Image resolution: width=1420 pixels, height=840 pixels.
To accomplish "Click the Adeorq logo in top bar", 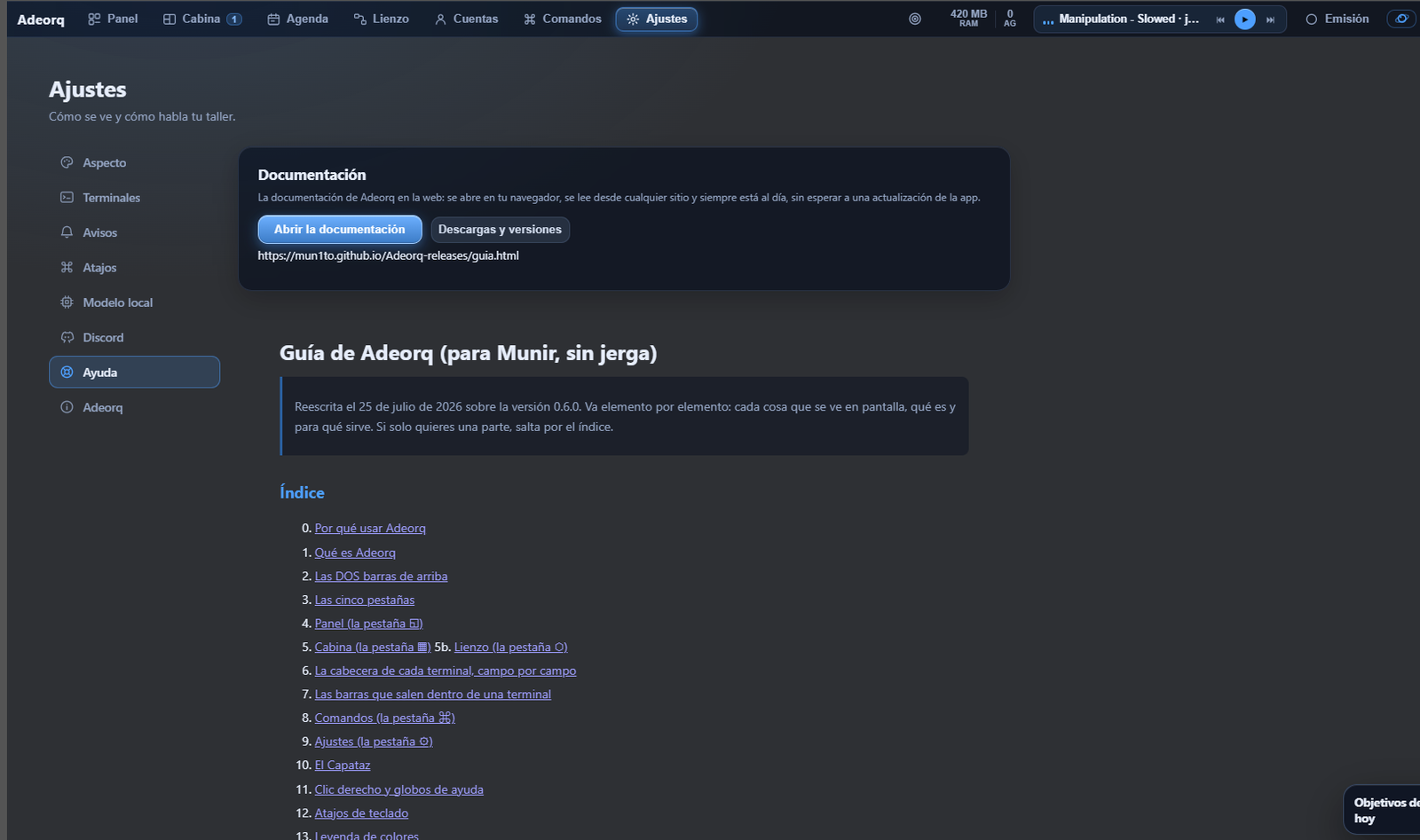I will 41,20.
